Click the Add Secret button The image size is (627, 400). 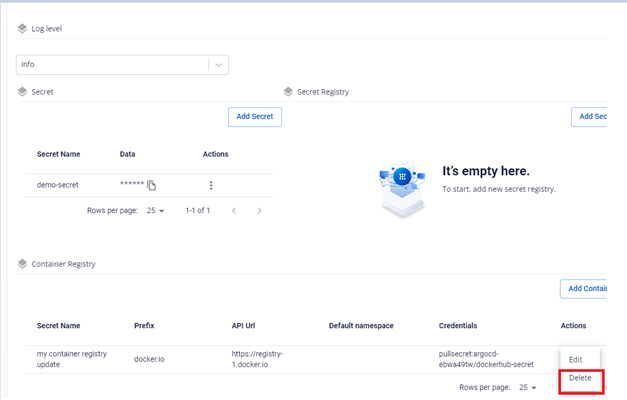pos(255,117)
